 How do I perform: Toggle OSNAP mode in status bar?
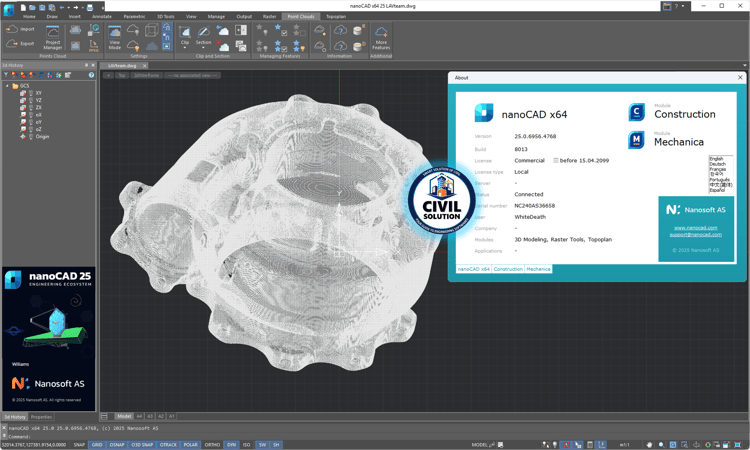(x=117, y=445)
